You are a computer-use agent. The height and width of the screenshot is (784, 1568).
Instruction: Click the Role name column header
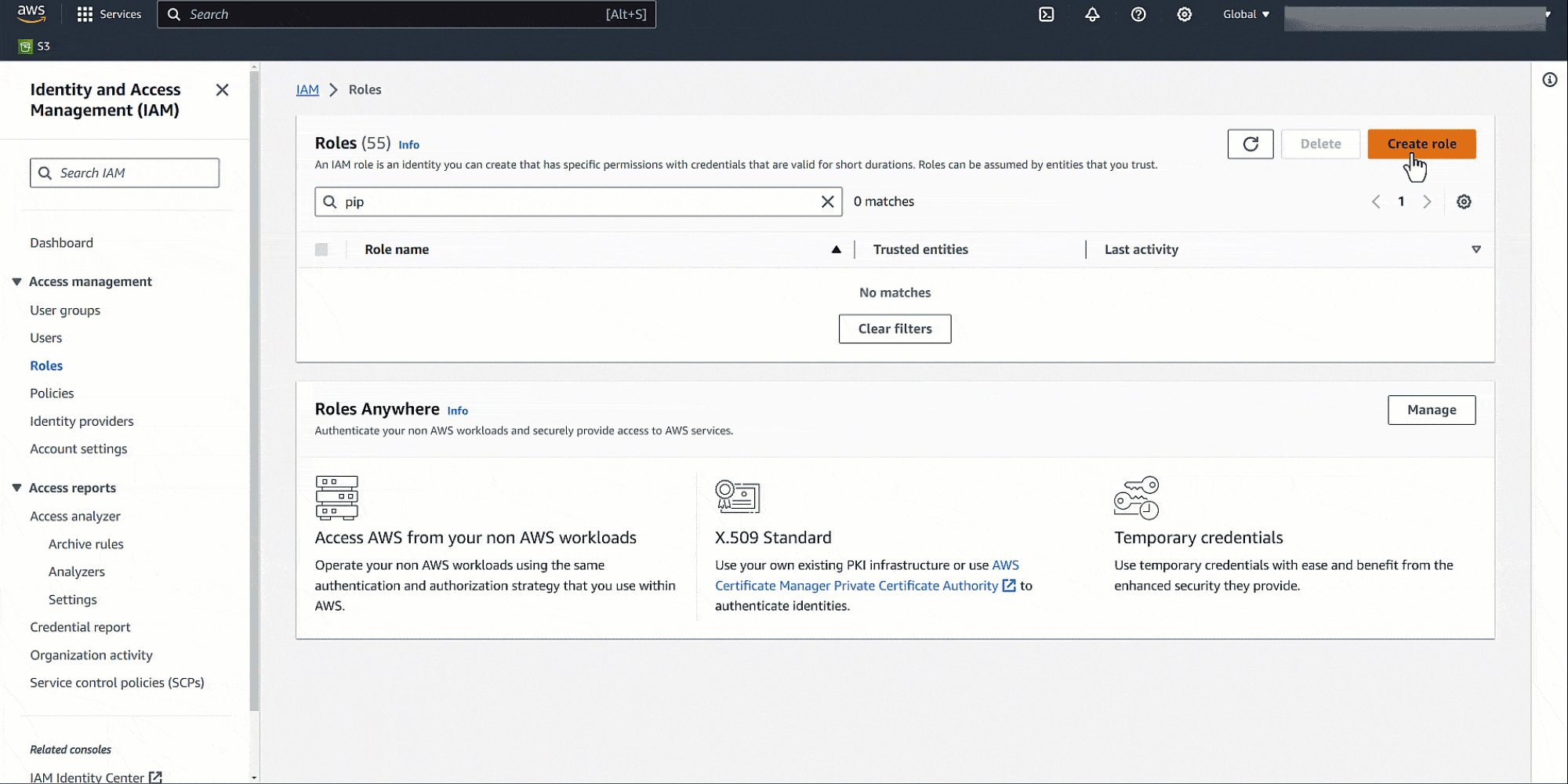tap(397, 249)
